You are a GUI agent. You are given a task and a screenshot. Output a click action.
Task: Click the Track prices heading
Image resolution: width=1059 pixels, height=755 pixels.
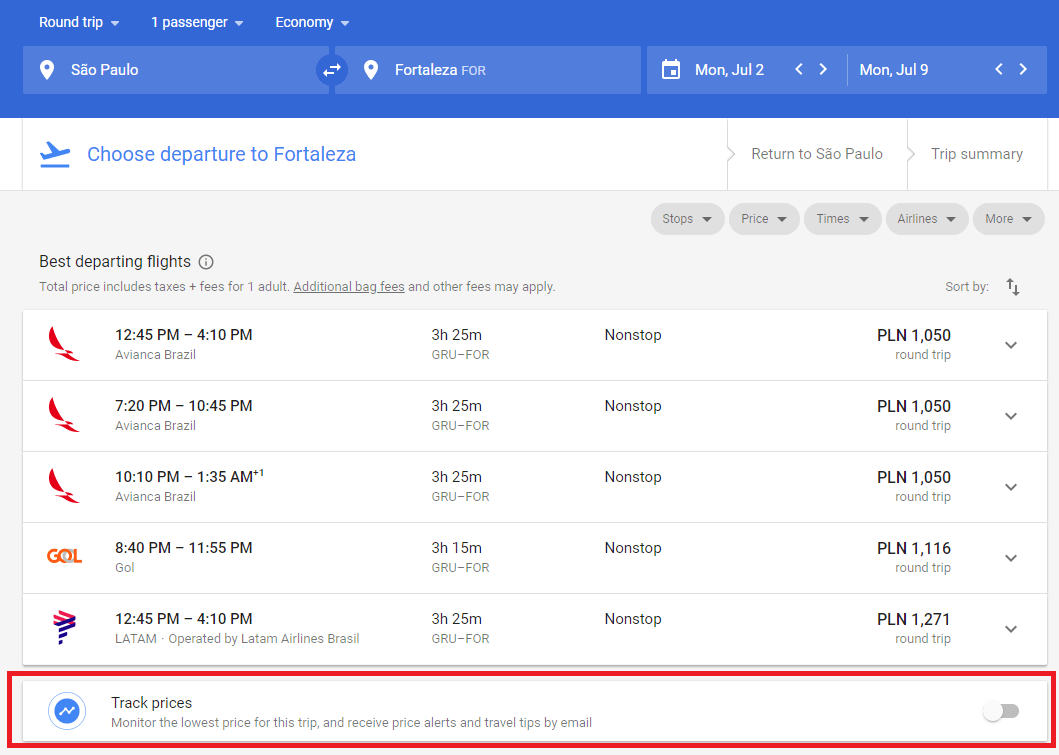[x=151, y=702]
